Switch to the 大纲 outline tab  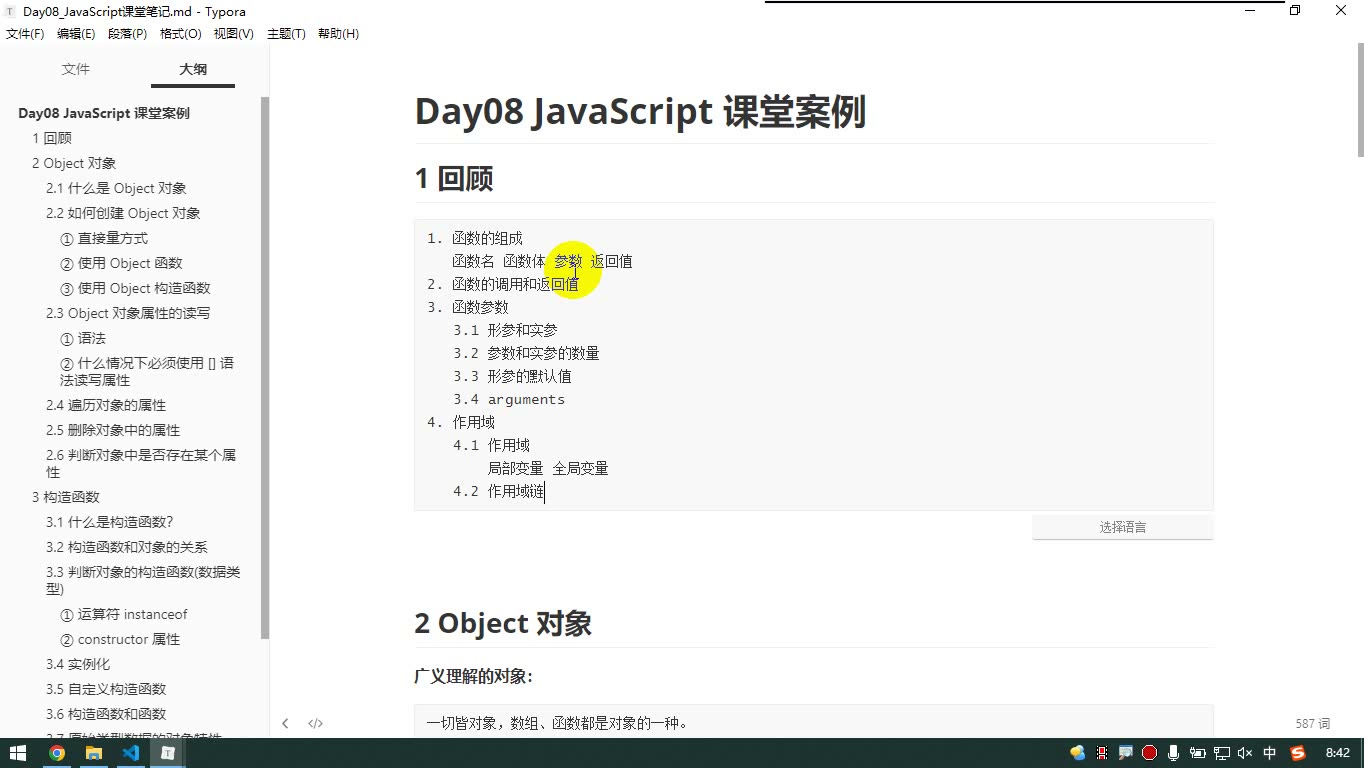193,69
